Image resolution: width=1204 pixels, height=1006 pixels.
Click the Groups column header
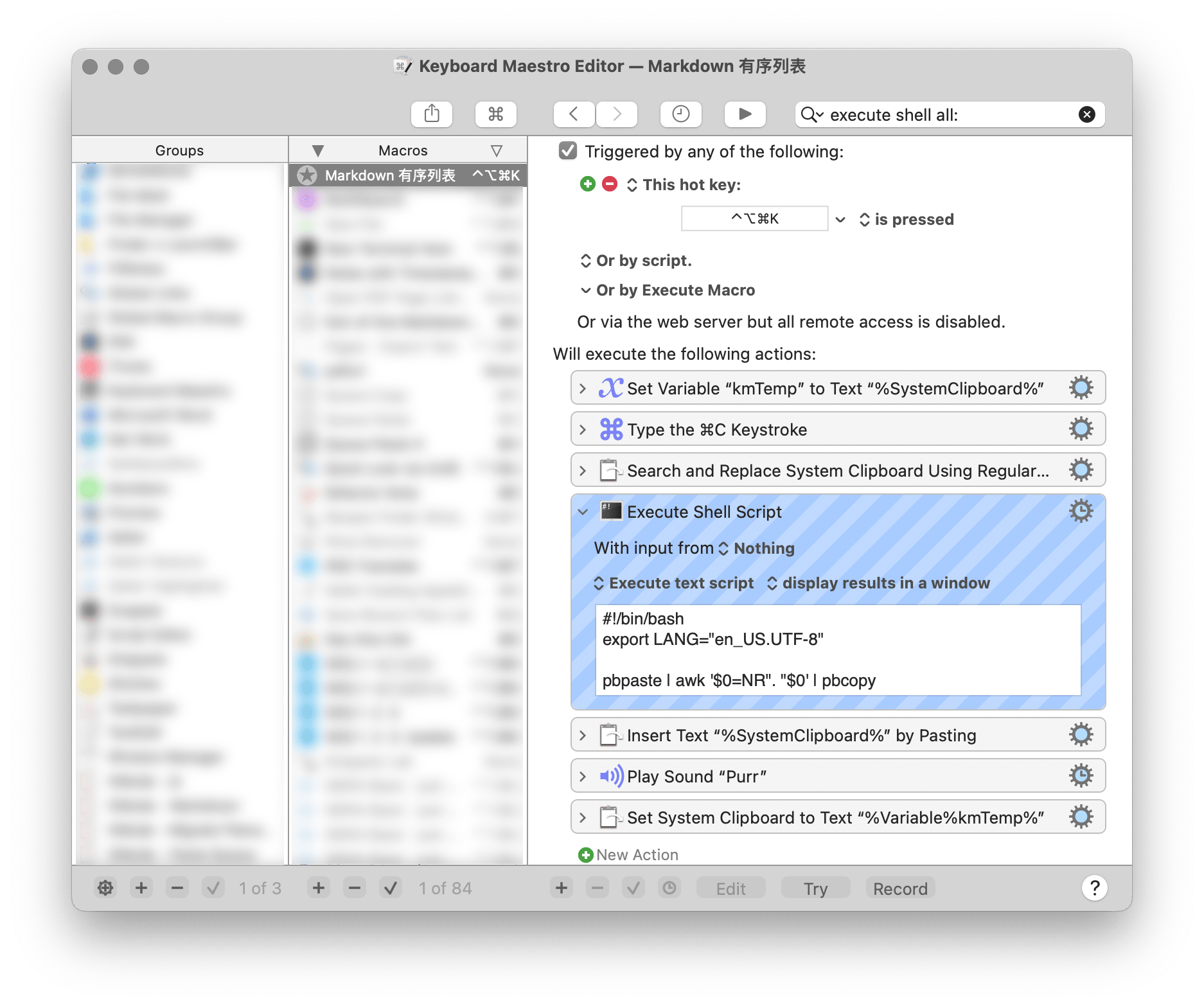coord(179,150)
